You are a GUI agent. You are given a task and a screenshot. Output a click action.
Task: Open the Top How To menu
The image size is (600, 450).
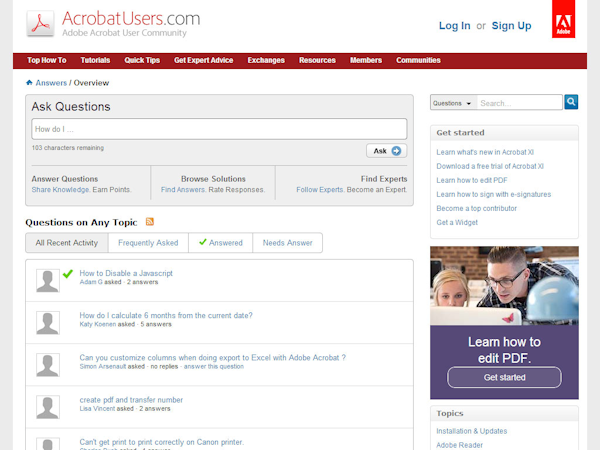coord(47,60)
